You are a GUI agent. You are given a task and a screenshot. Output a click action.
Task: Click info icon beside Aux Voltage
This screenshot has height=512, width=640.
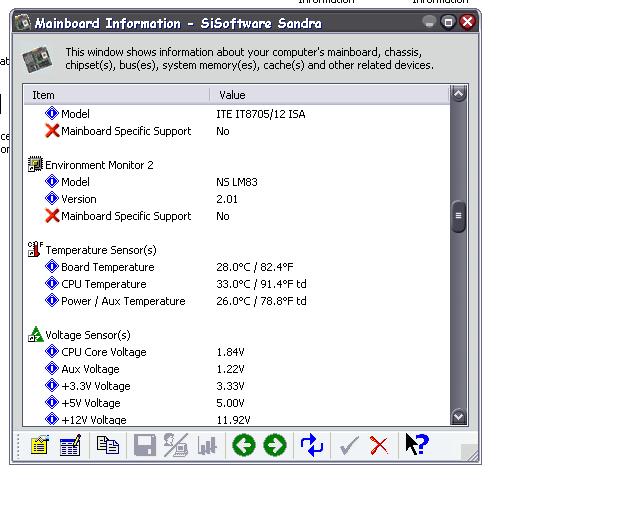(x=52, y=368)
